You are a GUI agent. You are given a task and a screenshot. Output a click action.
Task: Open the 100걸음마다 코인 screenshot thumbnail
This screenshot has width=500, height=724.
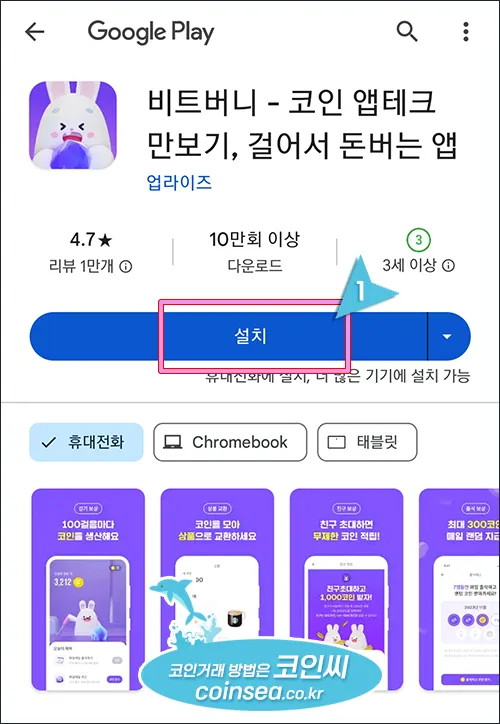pyautogui.click(x=88, y=590)
